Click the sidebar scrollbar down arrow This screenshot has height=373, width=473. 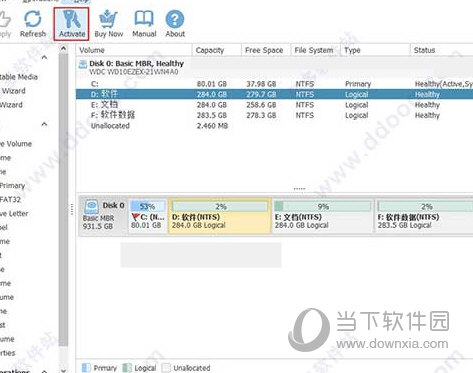pos(63,370)
